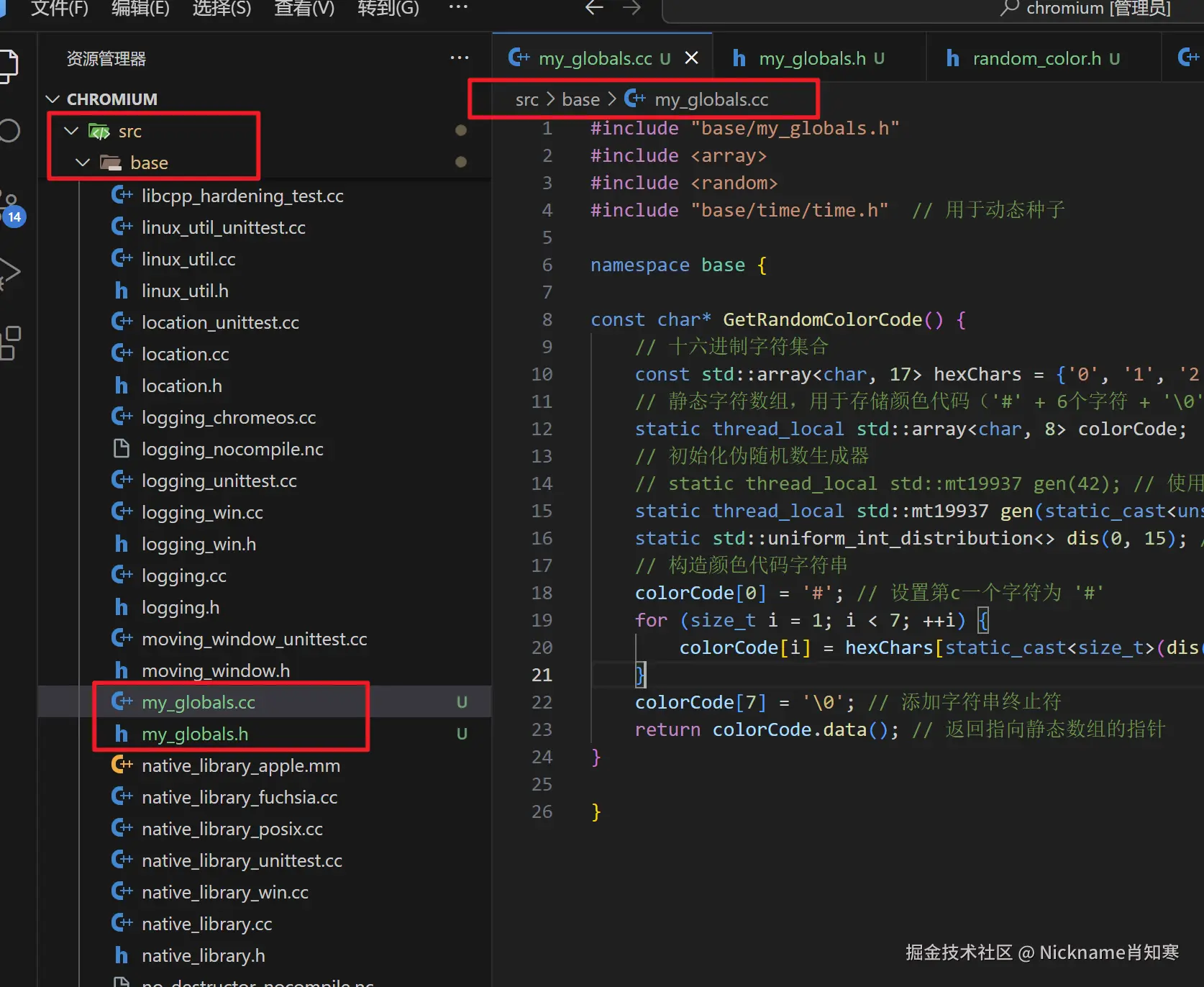Open moving_window_unittest.cc file
The height and width of the screenshot is (987, 1204).
(x=255, y=639)
